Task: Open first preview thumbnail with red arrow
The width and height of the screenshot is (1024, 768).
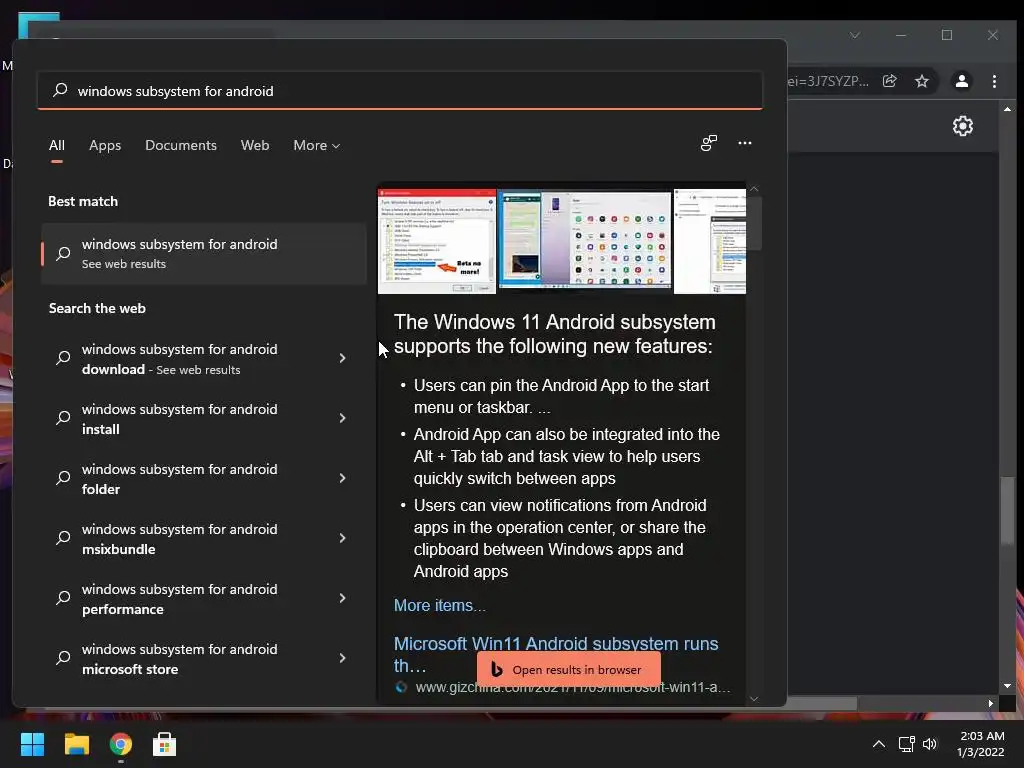Action: (437, 241)
